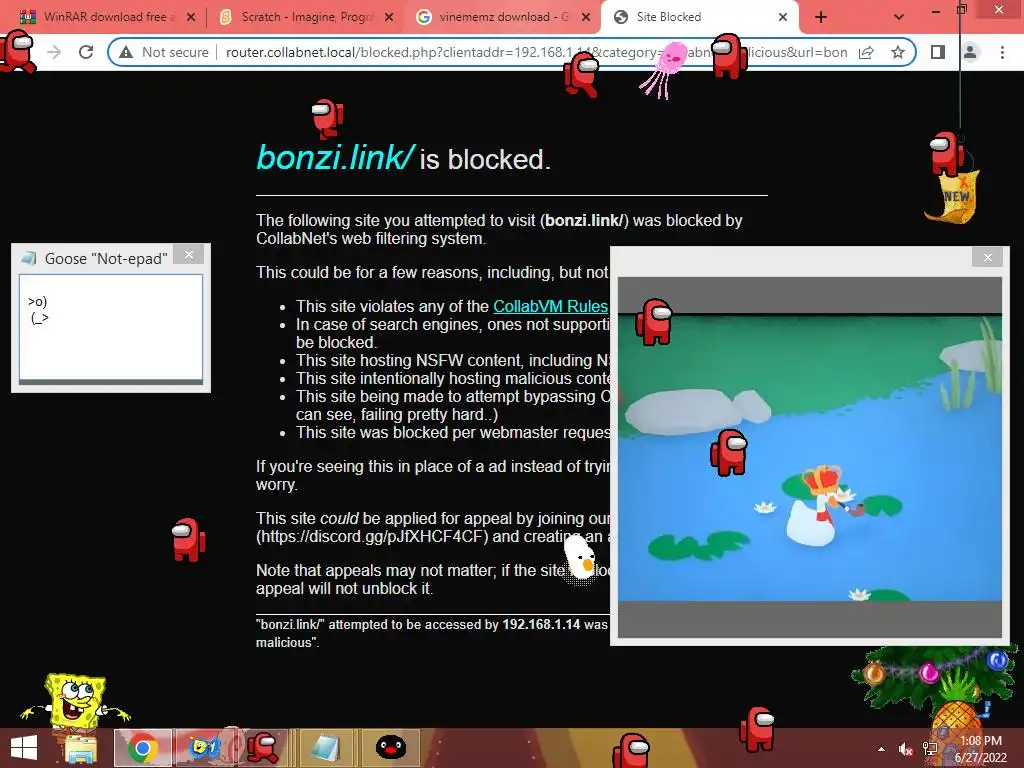Open the Pingu face taskbar app
This screenshot has width=1024, height=768.
pos(391,748)
